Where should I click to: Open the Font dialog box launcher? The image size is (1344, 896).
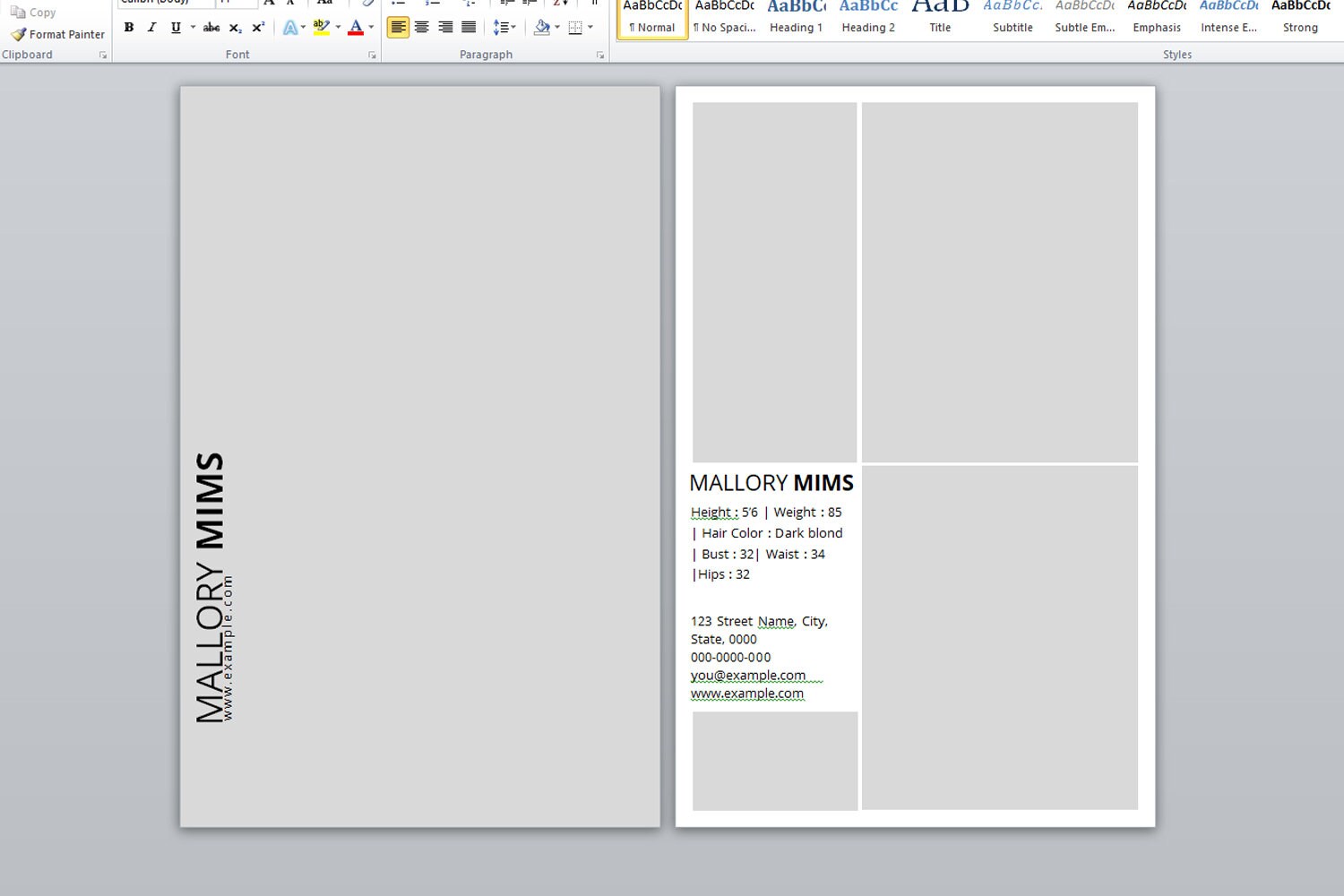pyautogui.click(x=372, y=55)
